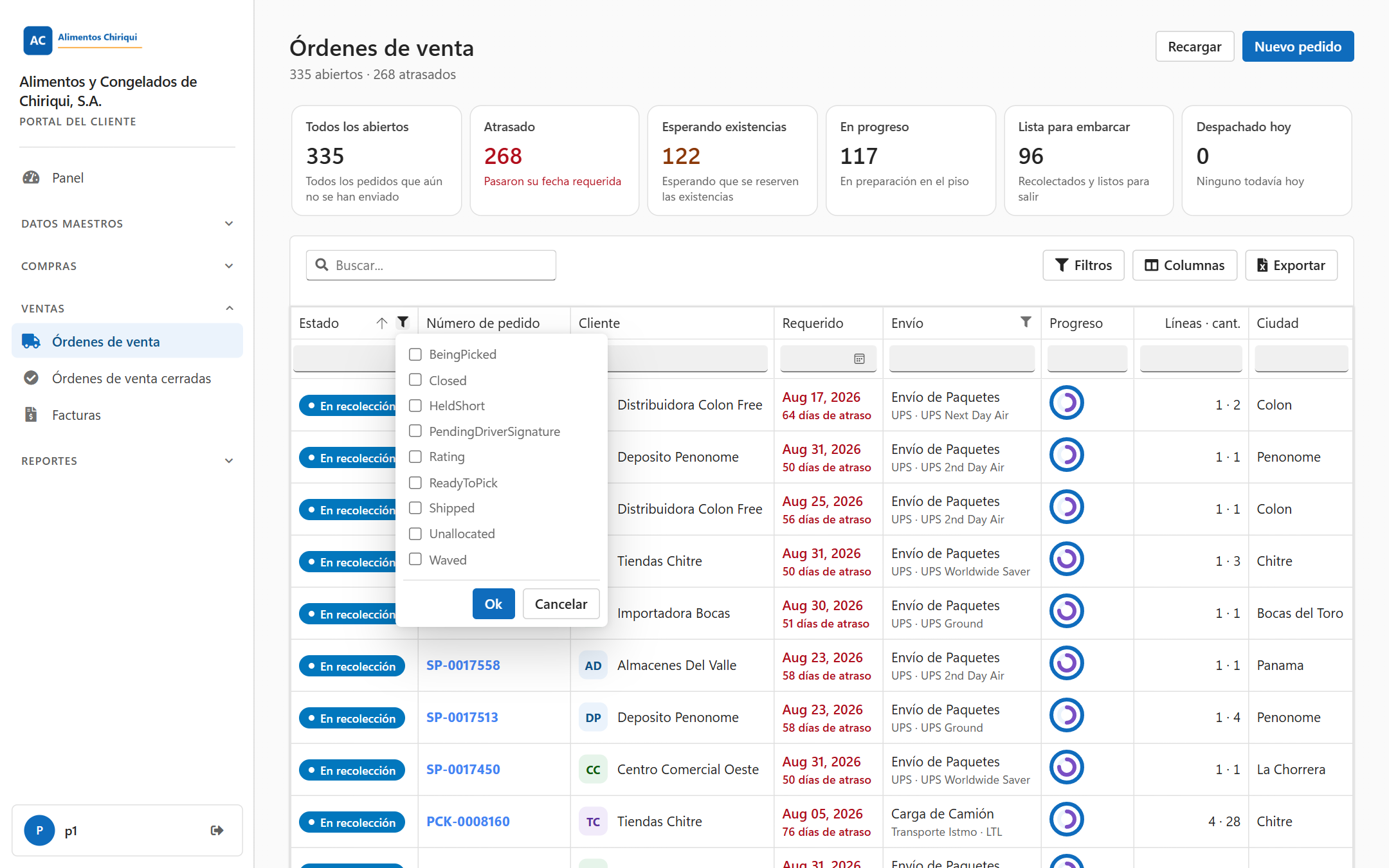Click the AD avatar for Almacenes Del Valle
The width and height of the screenshot is (1389, 868).
point(593,665)
